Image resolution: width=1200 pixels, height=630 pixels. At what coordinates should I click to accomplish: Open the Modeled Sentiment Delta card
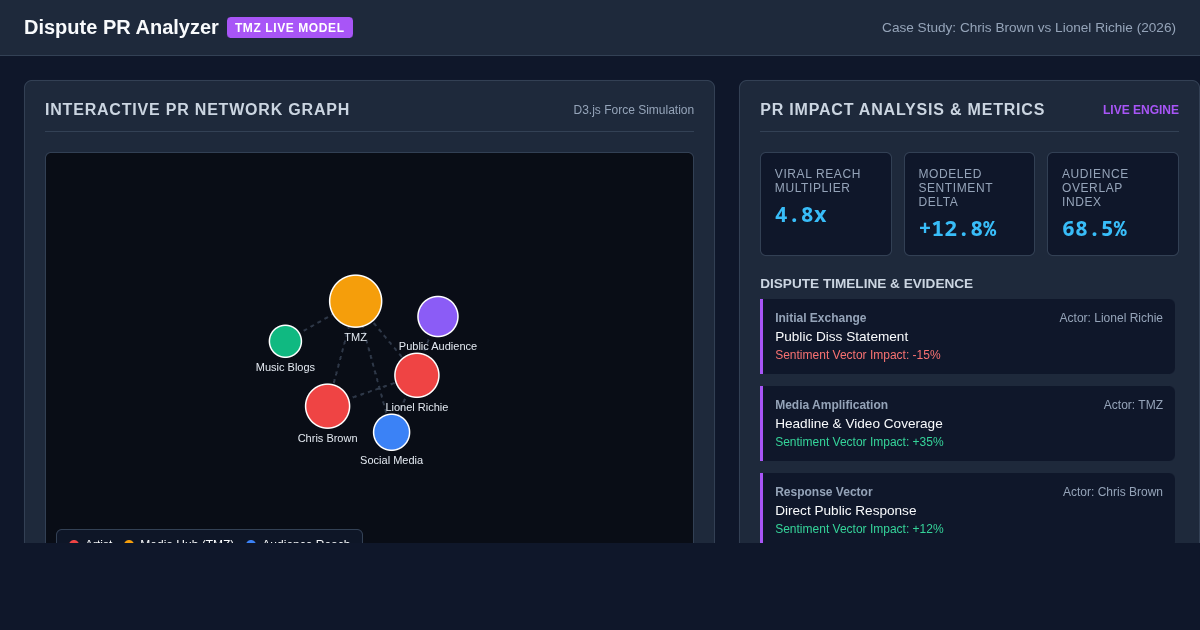pyautogui.click(x=969, y=204)
